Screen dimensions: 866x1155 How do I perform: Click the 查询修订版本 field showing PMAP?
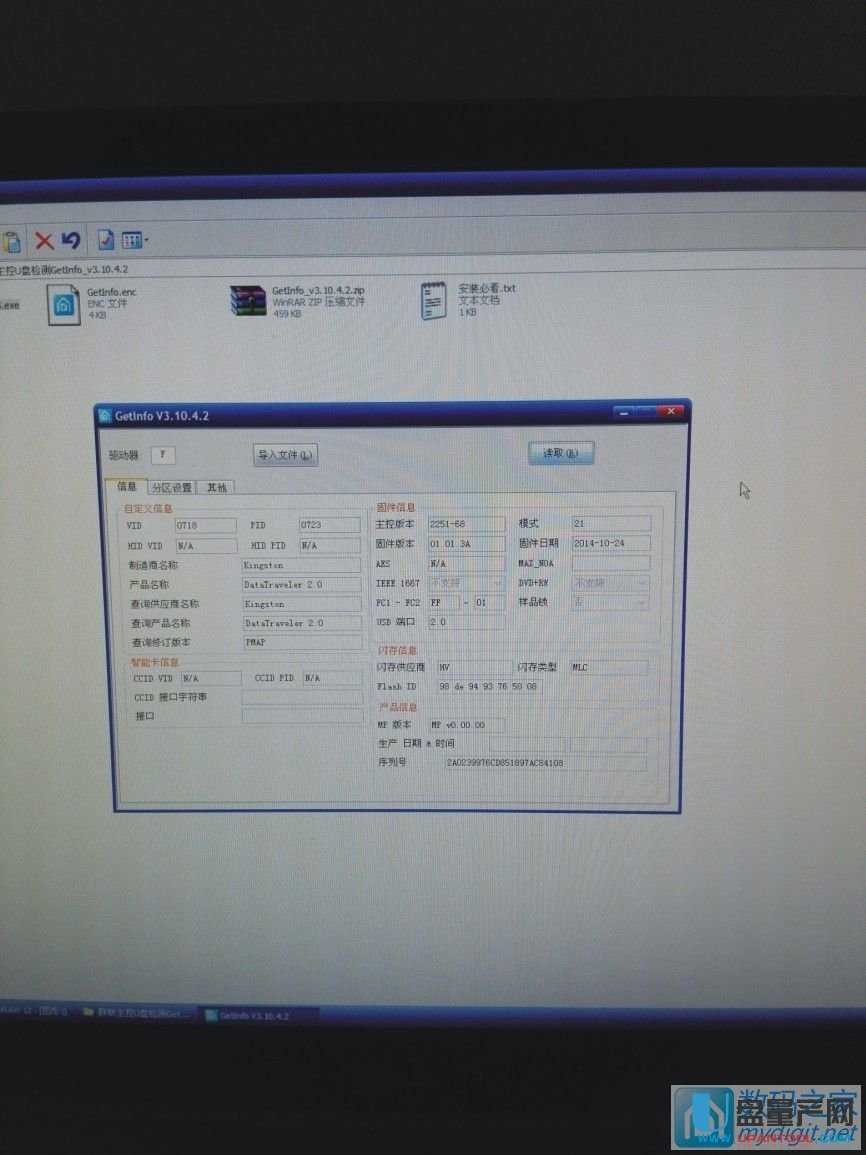303,642
